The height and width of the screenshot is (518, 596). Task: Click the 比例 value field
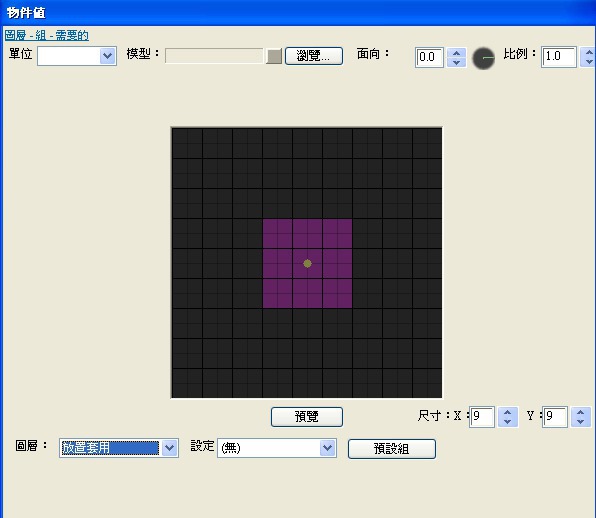pos(559,57)
